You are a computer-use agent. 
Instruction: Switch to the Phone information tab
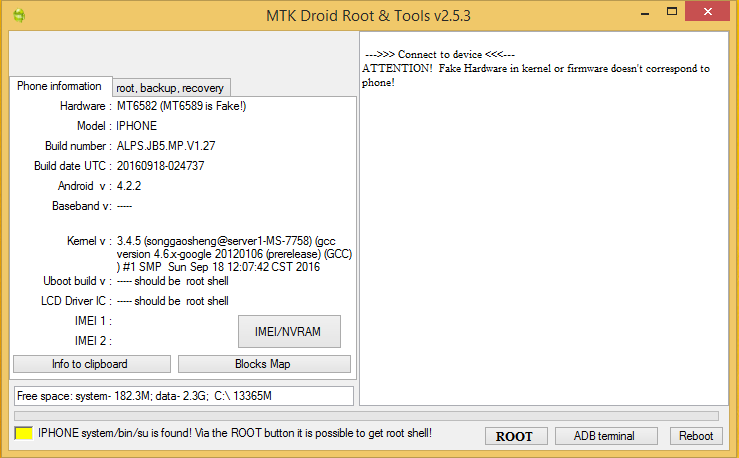tap(59, 87)
